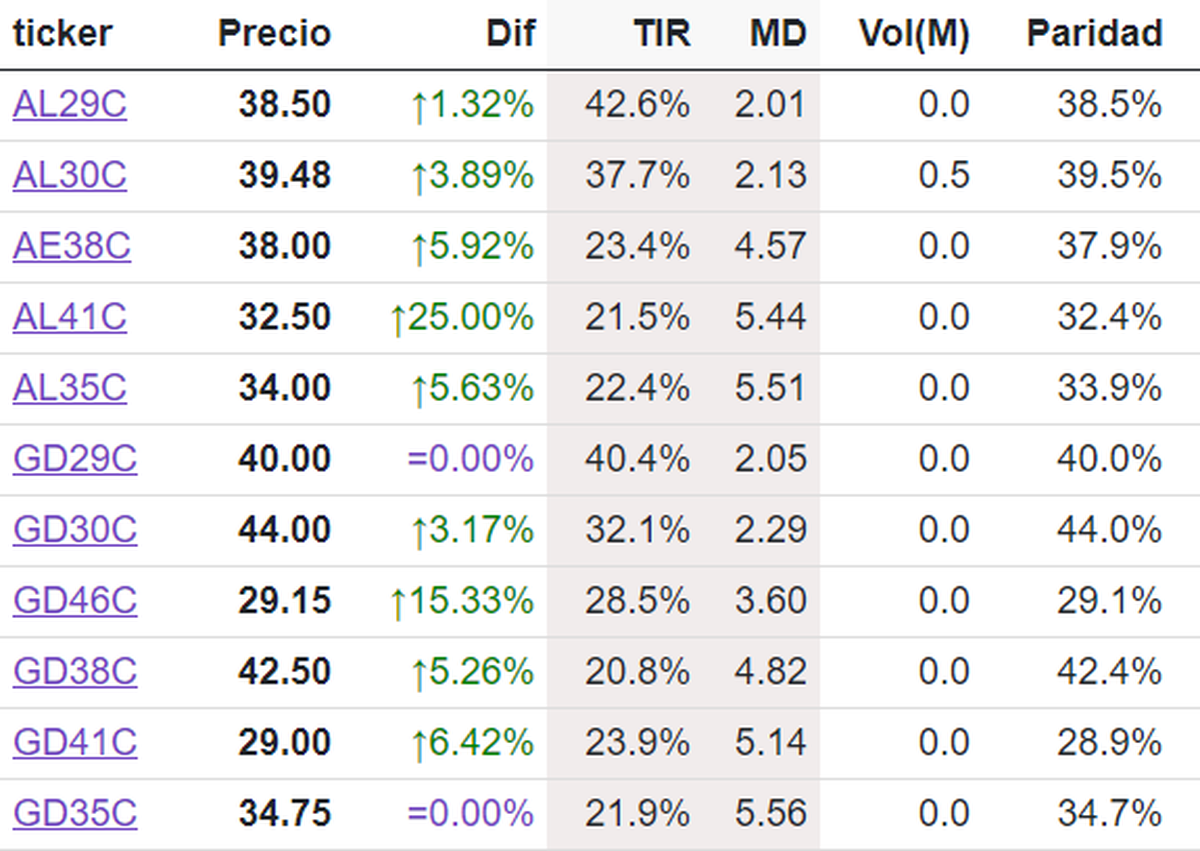Sort by the TIR column header

[x=662, y=34]
